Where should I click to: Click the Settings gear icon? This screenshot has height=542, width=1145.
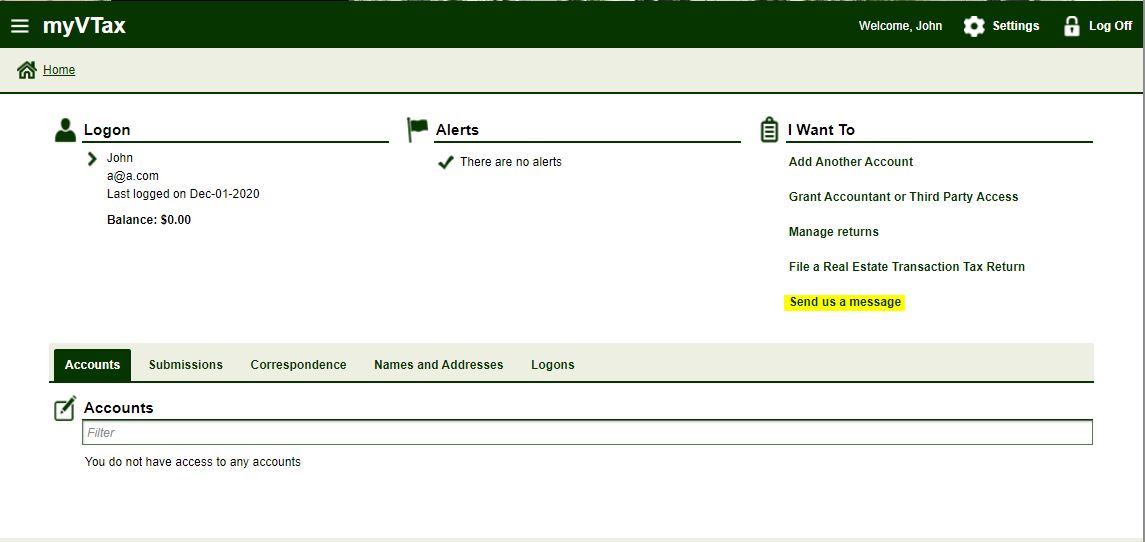(x=974, y=26)
